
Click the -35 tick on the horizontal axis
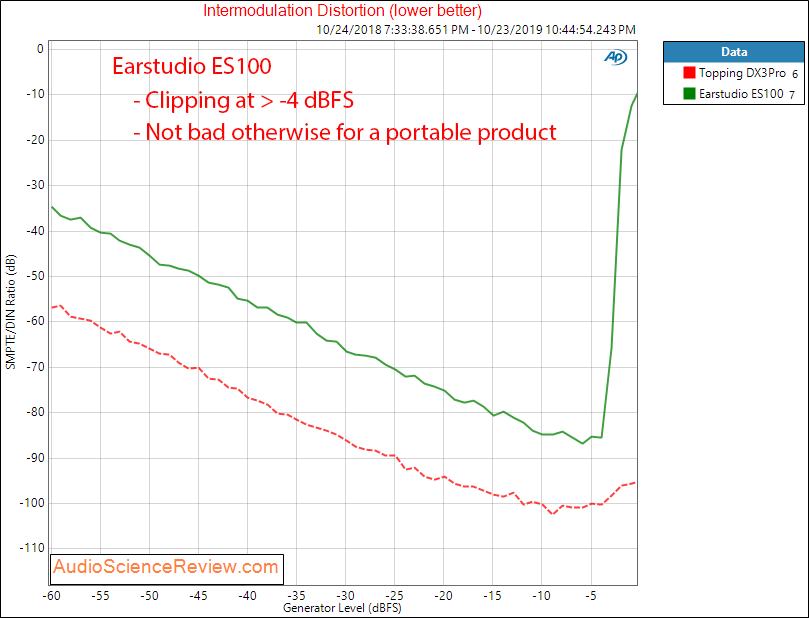coord(297,596)
